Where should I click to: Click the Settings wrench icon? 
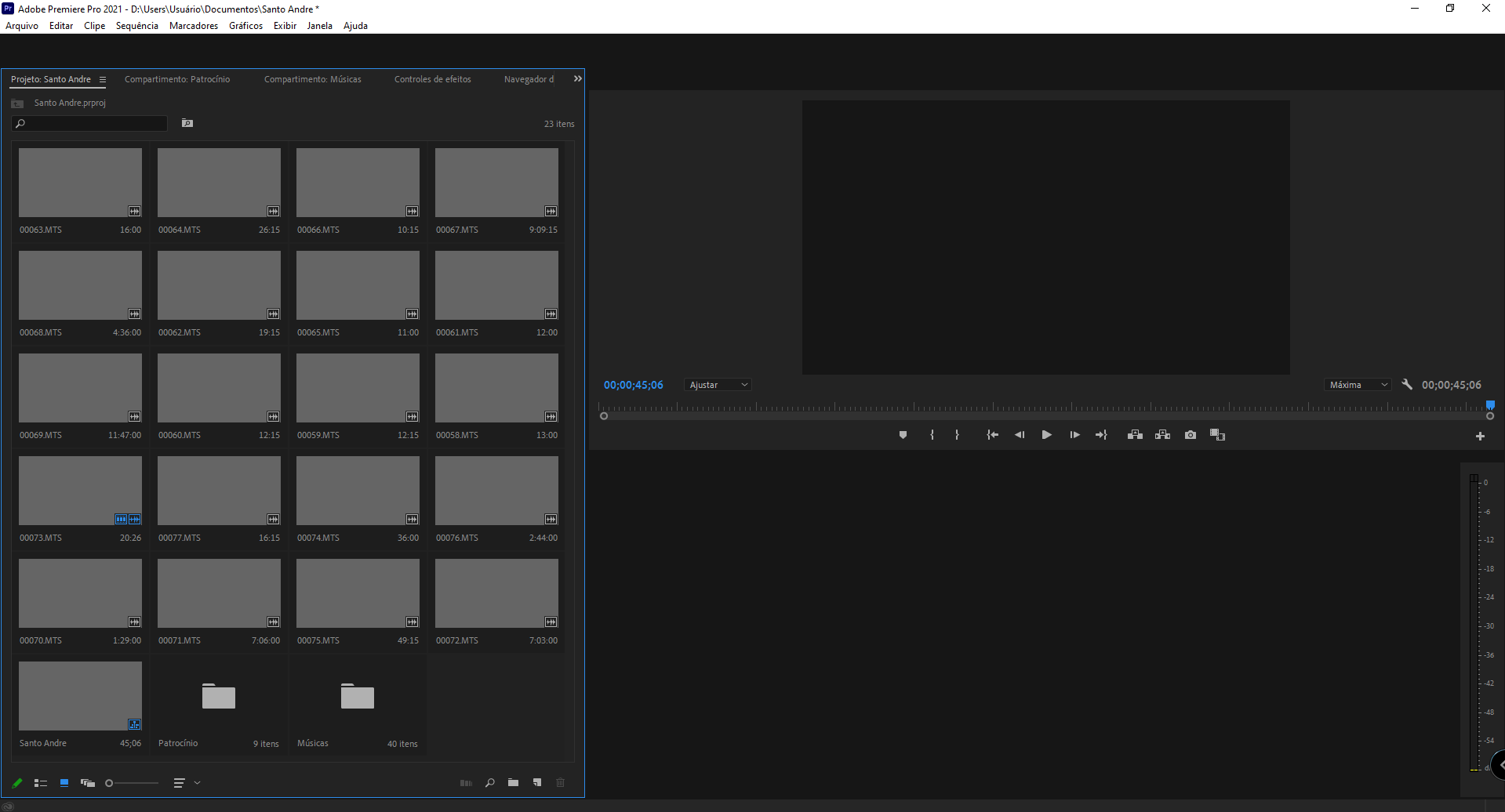click(x=1407, y=384)
